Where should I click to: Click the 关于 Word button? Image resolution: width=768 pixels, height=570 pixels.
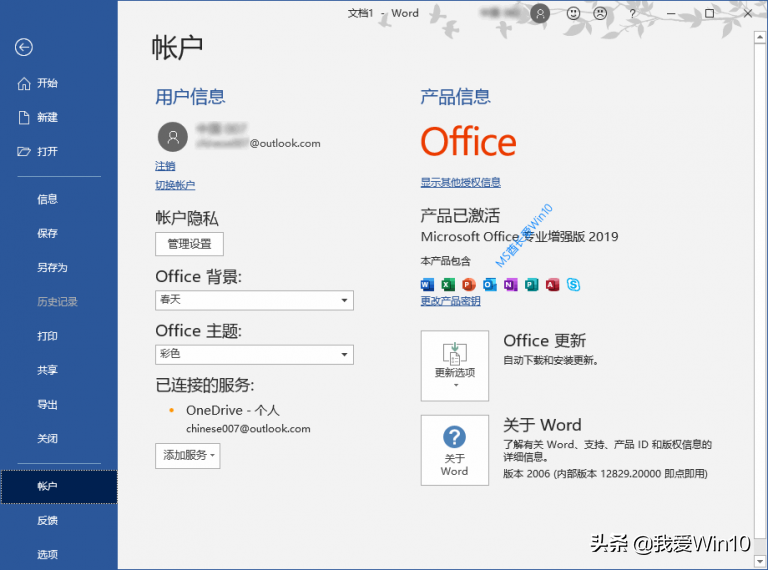(x=455, y=451)
